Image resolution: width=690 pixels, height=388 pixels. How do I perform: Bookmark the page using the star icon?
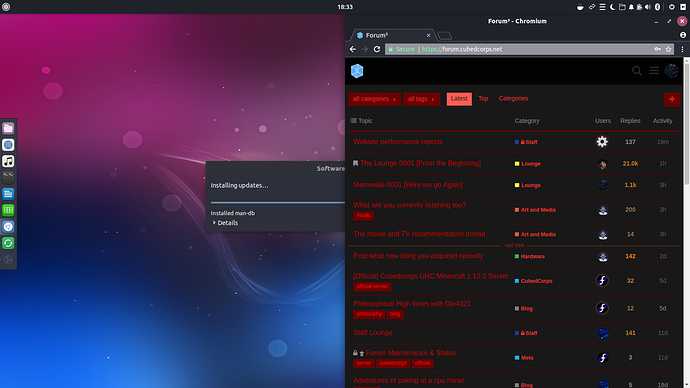click(668, 49)
